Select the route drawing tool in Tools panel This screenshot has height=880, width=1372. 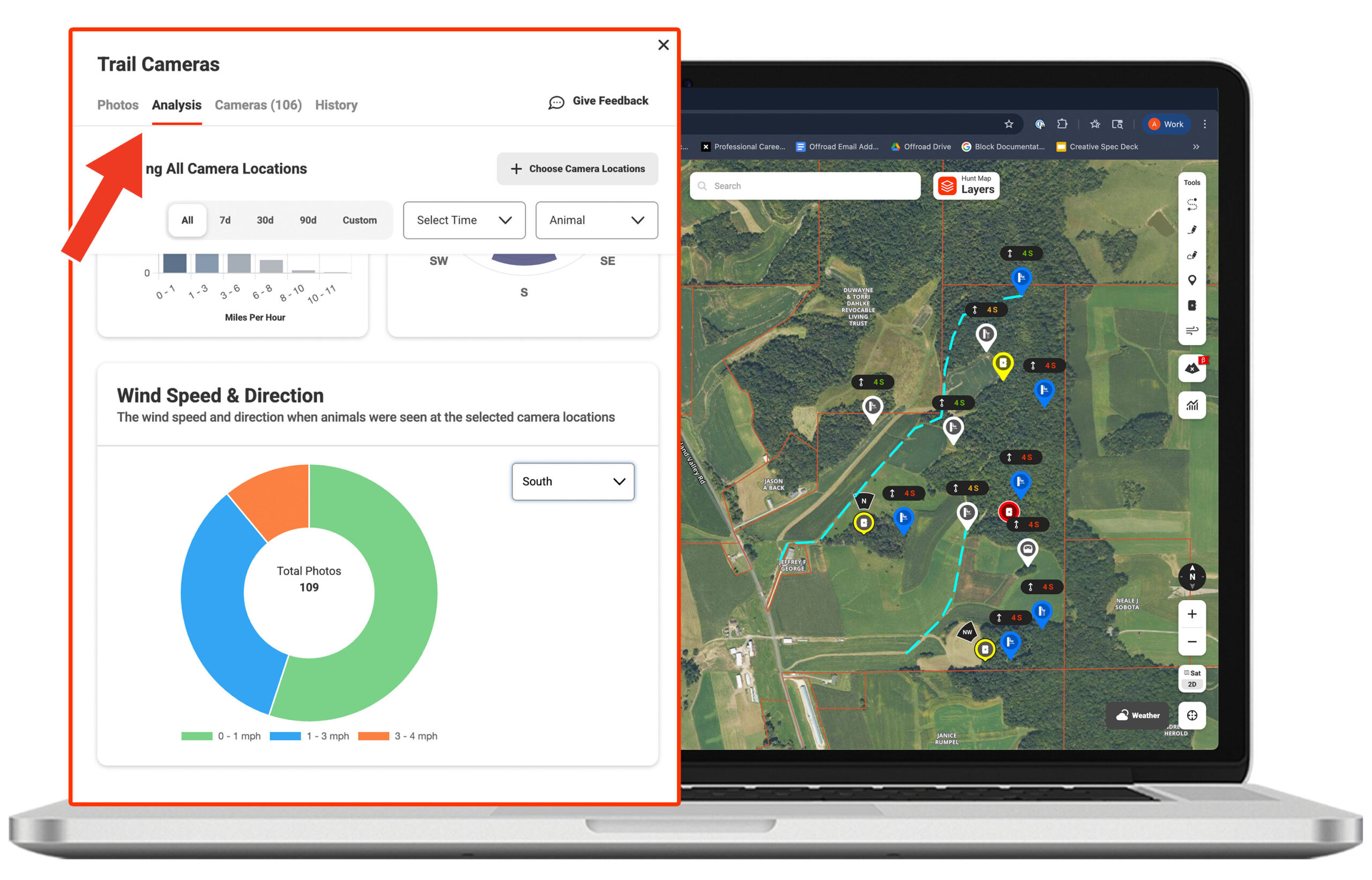point(1192,205)
